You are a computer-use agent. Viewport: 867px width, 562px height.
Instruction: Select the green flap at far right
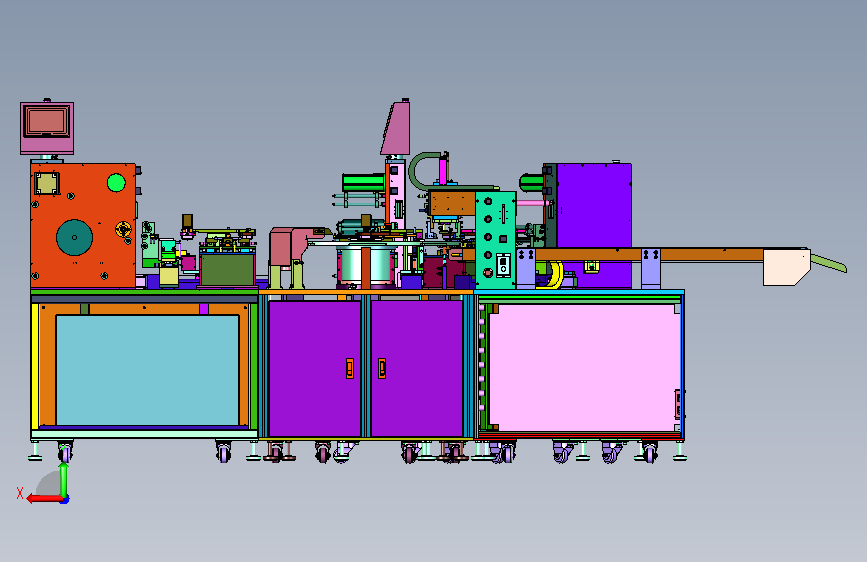(x=828, y=263)
